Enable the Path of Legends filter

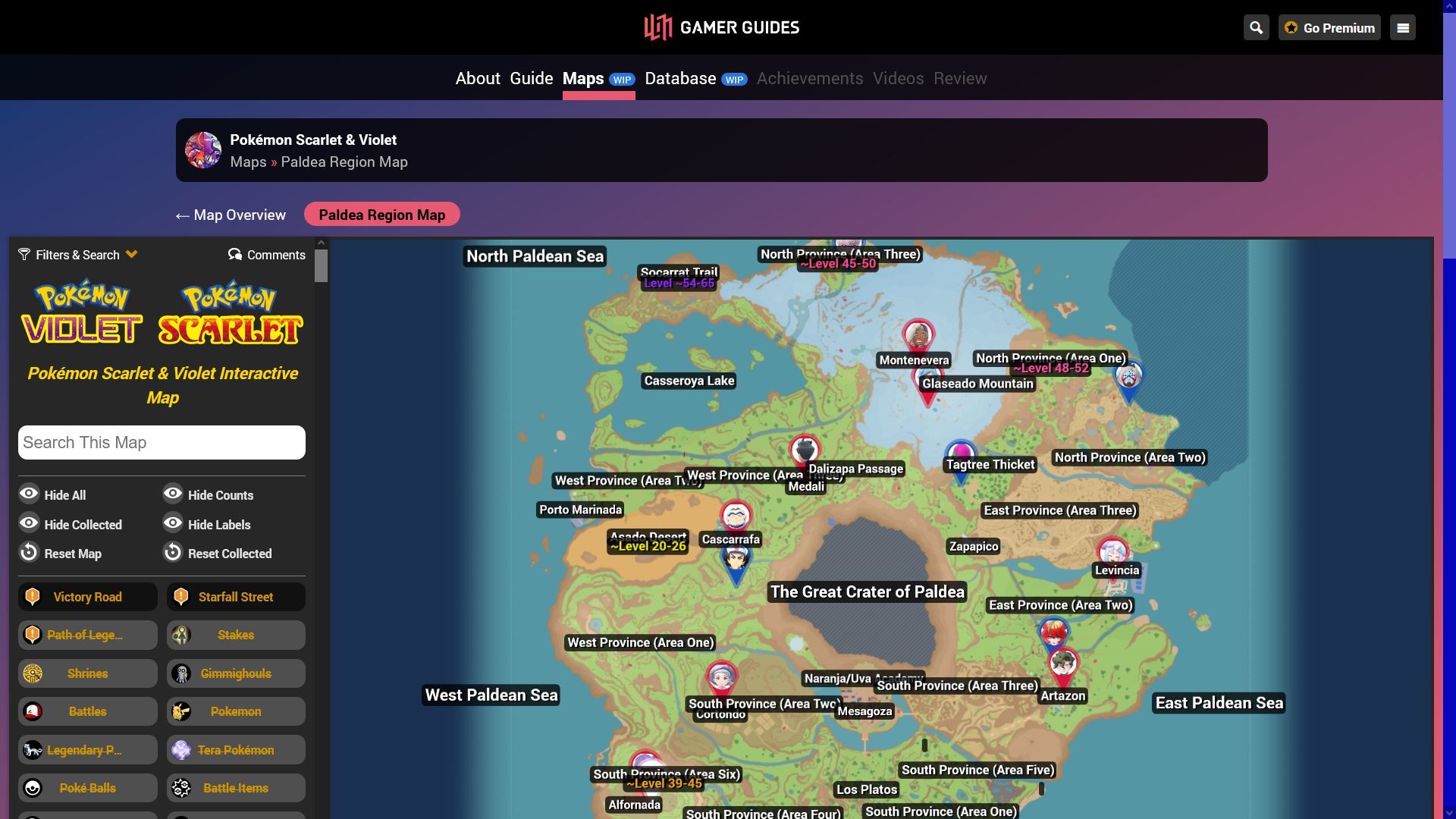[88, 635]
